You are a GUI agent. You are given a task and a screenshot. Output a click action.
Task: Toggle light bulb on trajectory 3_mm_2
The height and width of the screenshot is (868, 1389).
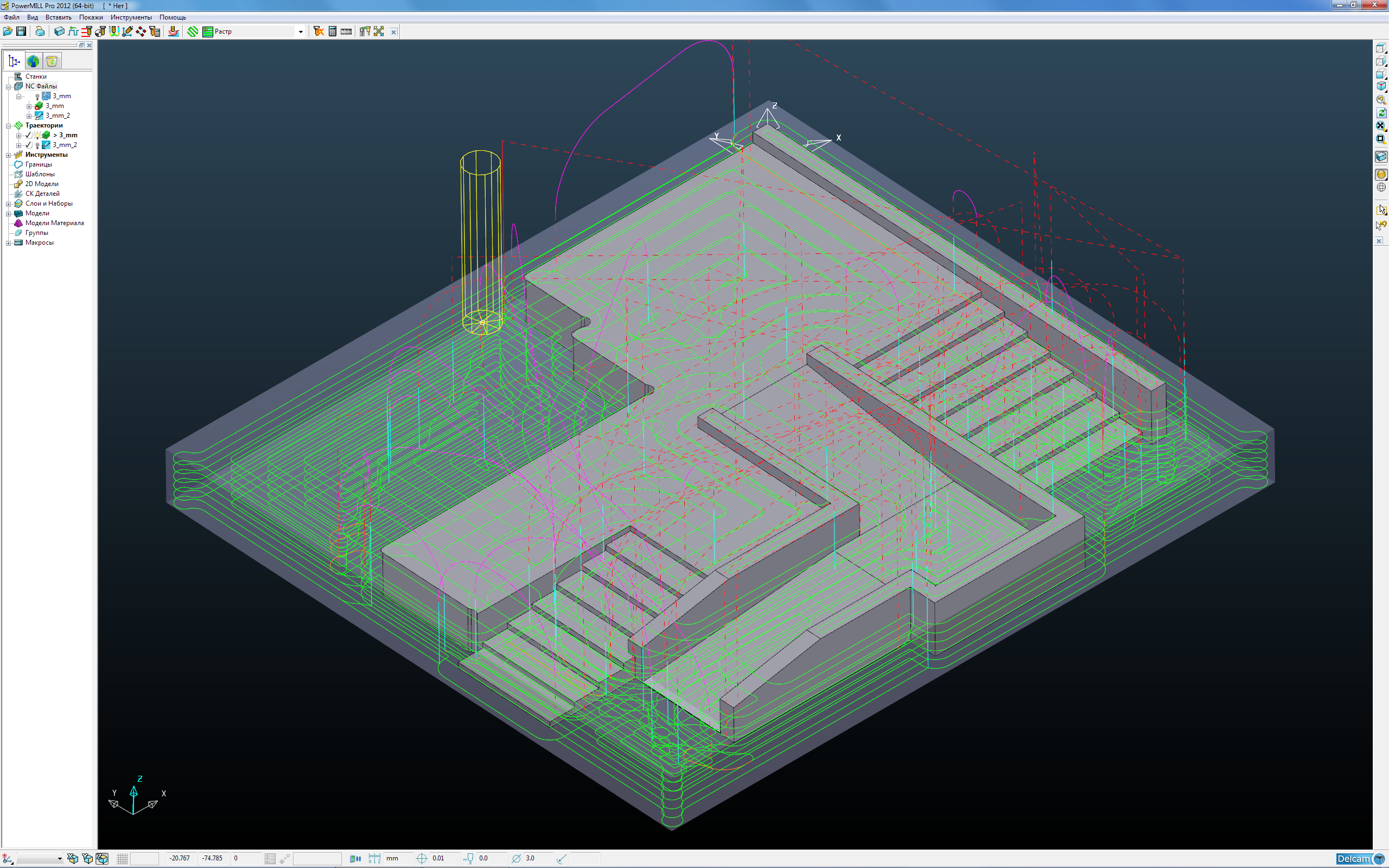(37, 145)
